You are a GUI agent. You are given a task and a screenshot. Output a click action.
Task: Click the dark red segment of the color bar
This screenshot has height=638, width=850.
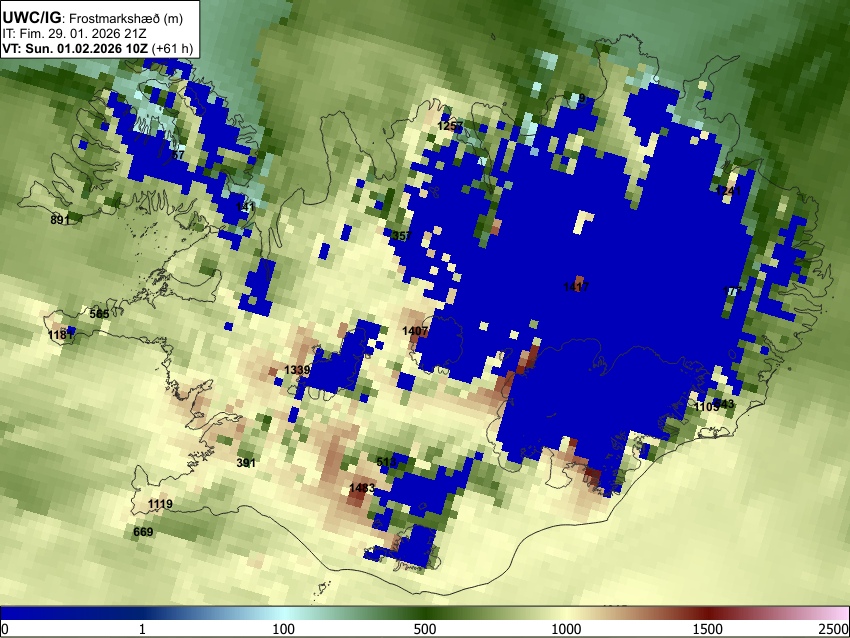708,614
